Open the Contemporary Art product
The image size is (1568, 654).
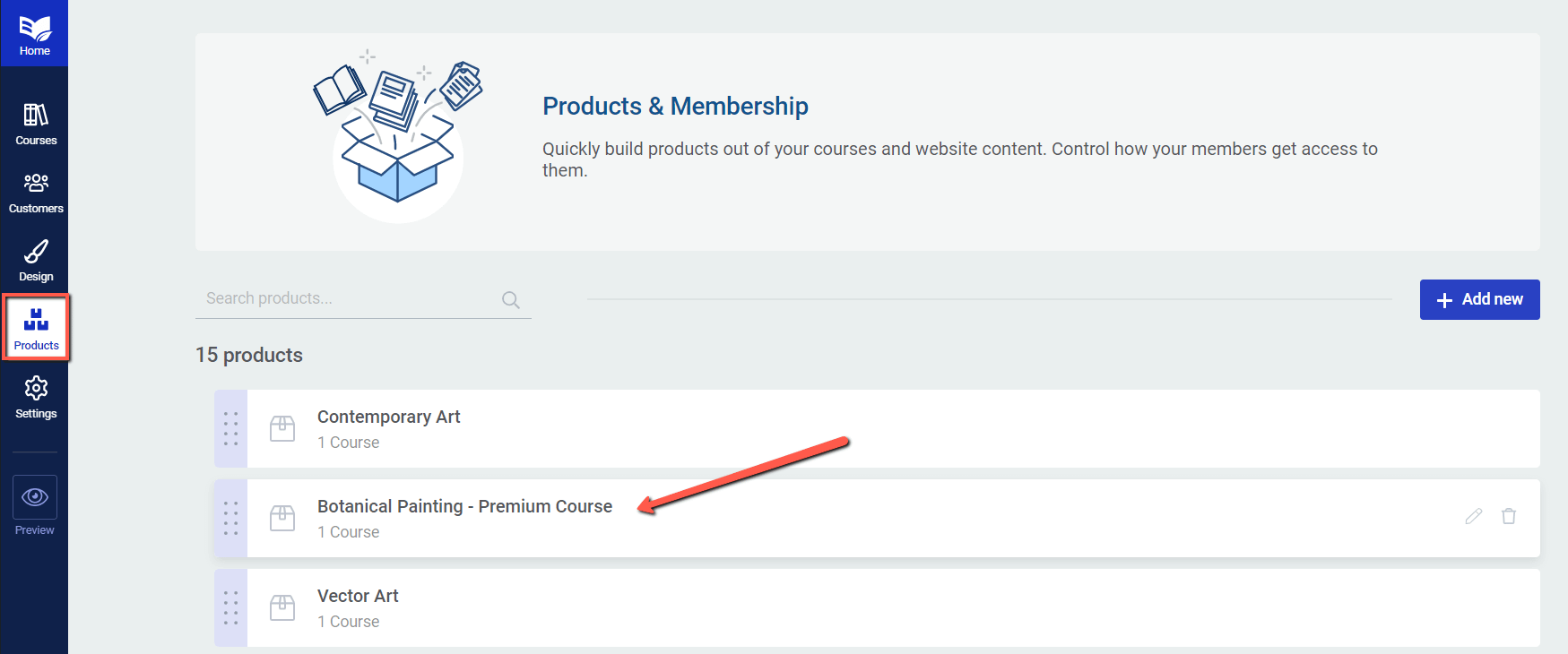tap(388, 417)
